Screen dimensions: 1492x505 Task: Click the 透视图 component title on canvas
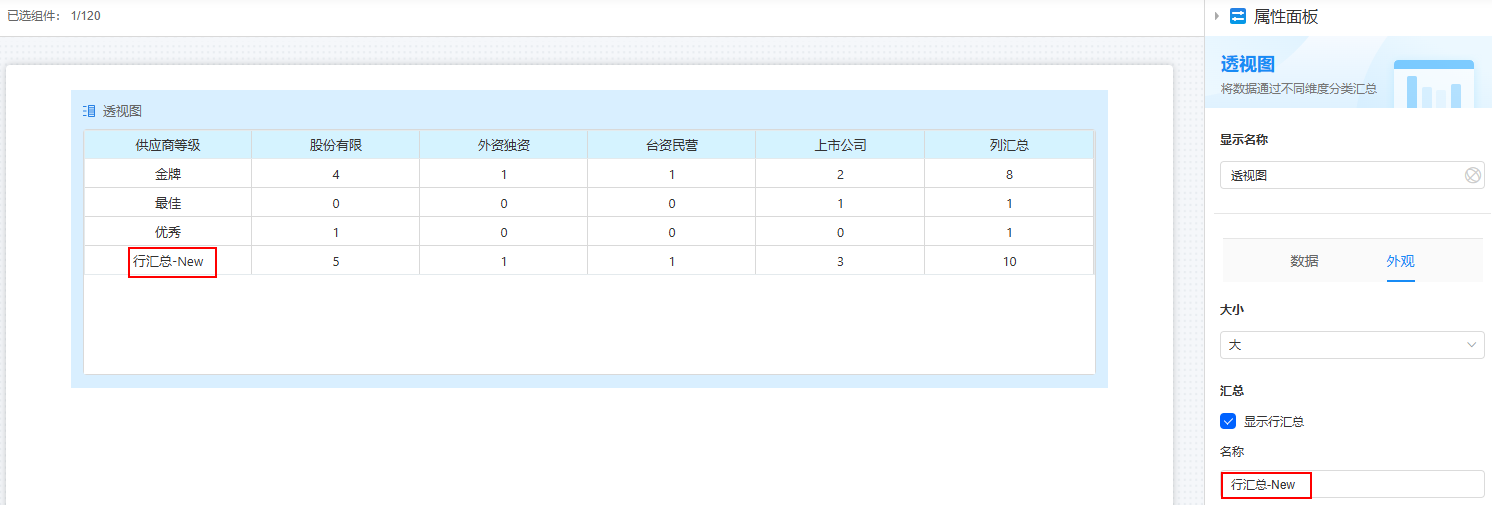click(x=122, y=111)
